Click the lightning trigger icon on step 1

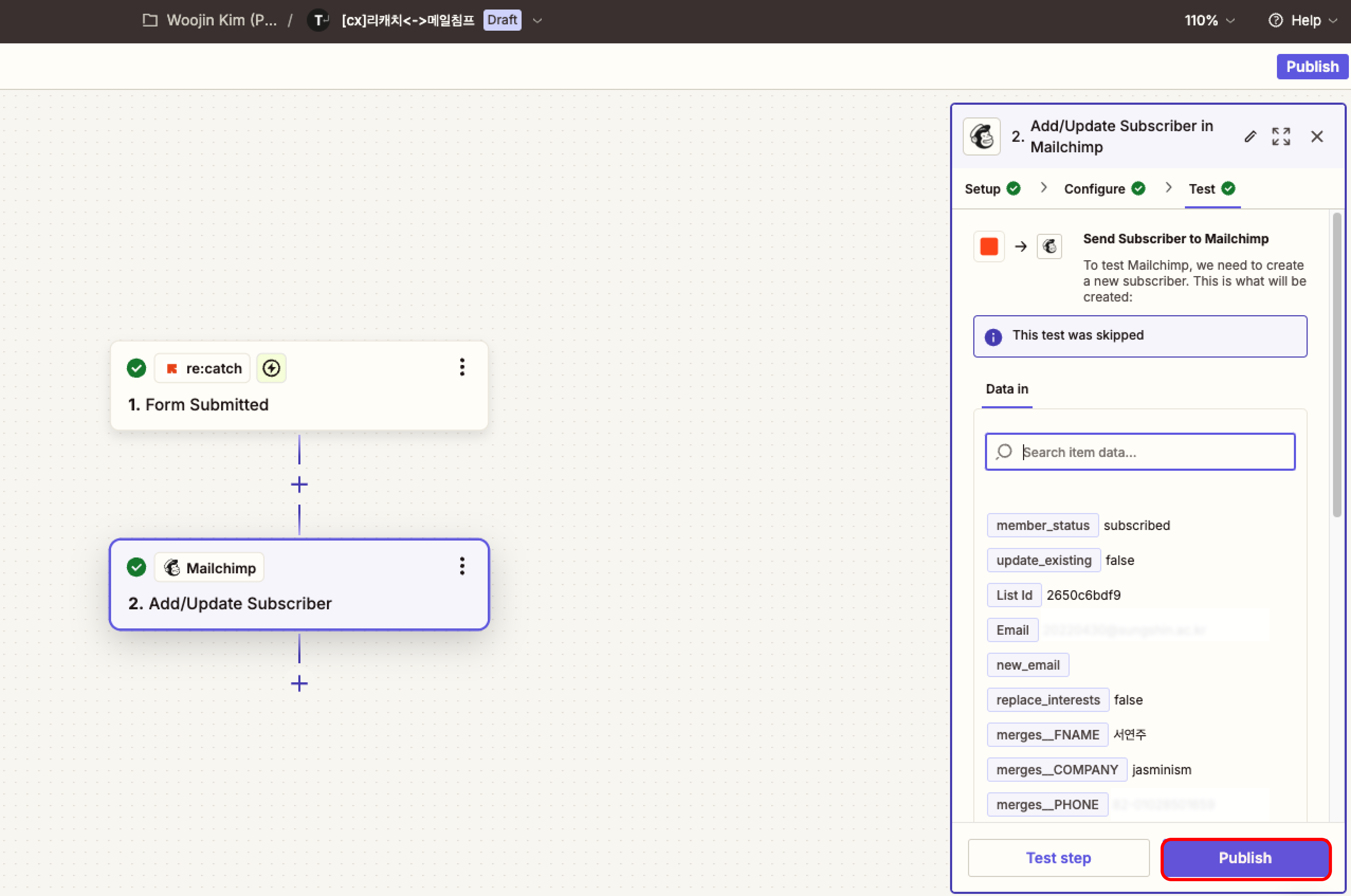point(271,368)
